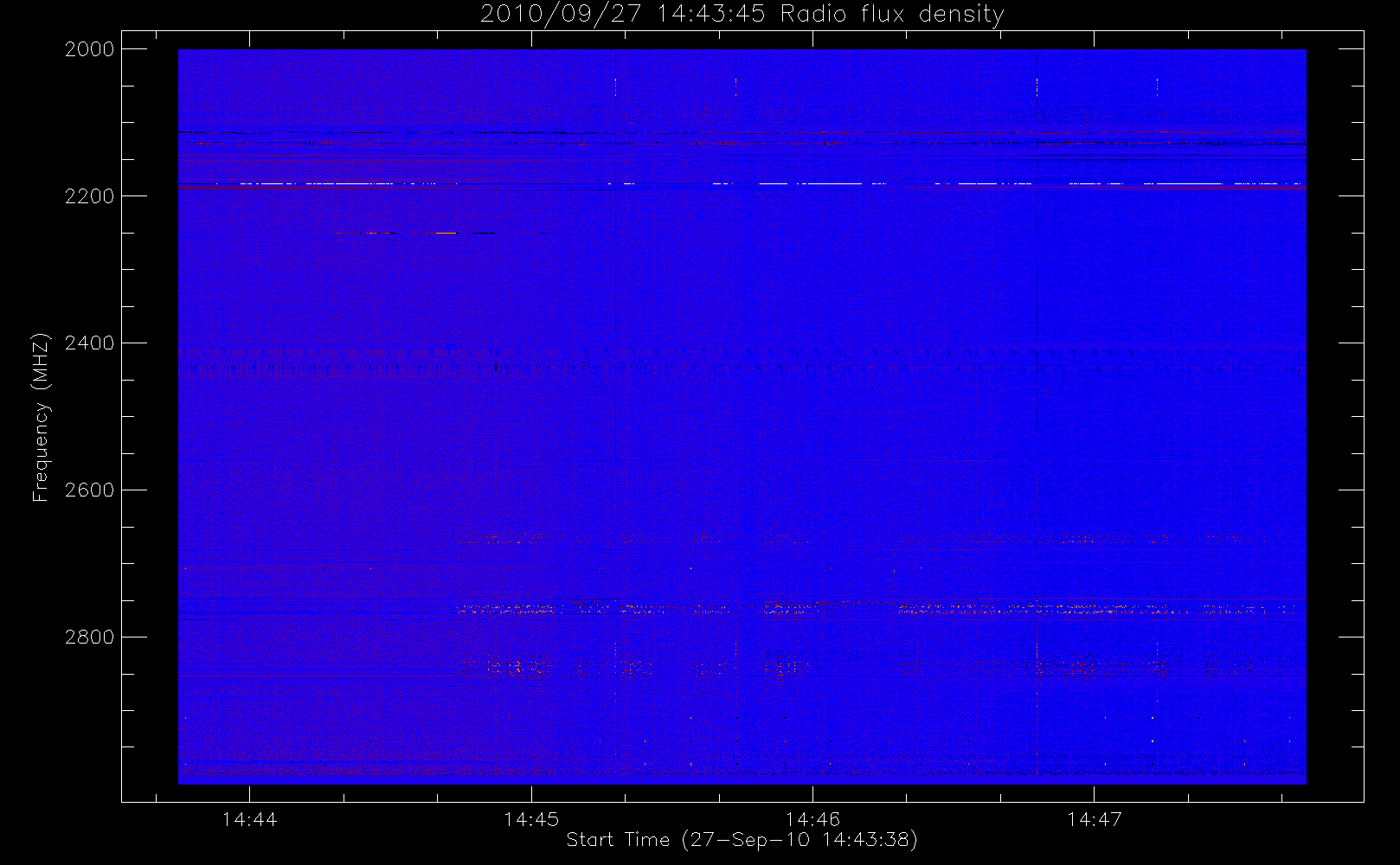Select the 2600 frequency tick label
This screenshot has width=1400, height=865.
pyautogui.click(x=90, y=490)
